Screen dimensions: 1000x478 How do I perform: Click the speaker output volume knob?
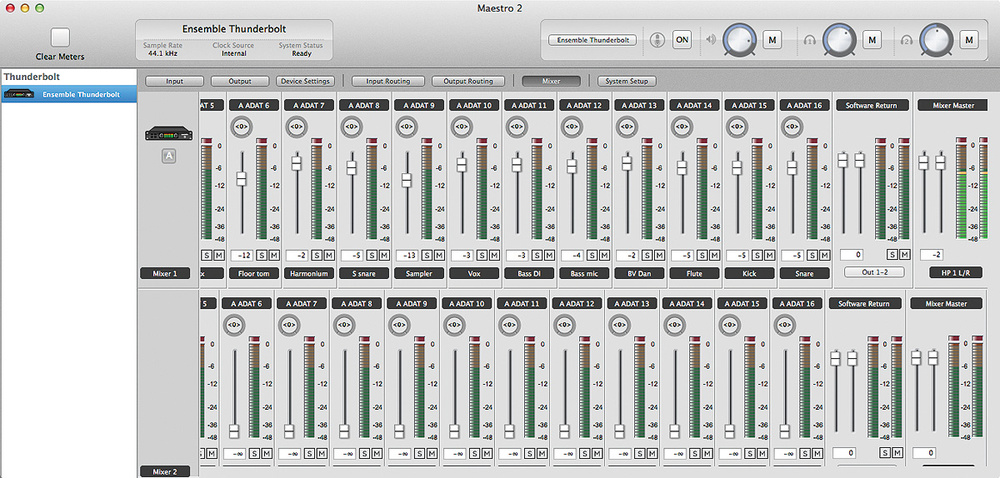[739, 40]
